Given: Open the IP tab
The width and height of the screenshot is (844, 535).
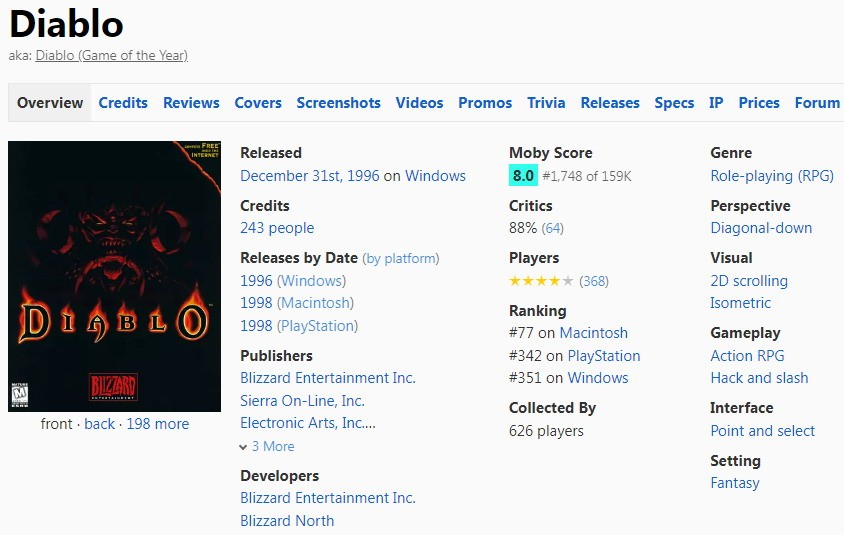Looking at the screenshot, I should point(716,103).
